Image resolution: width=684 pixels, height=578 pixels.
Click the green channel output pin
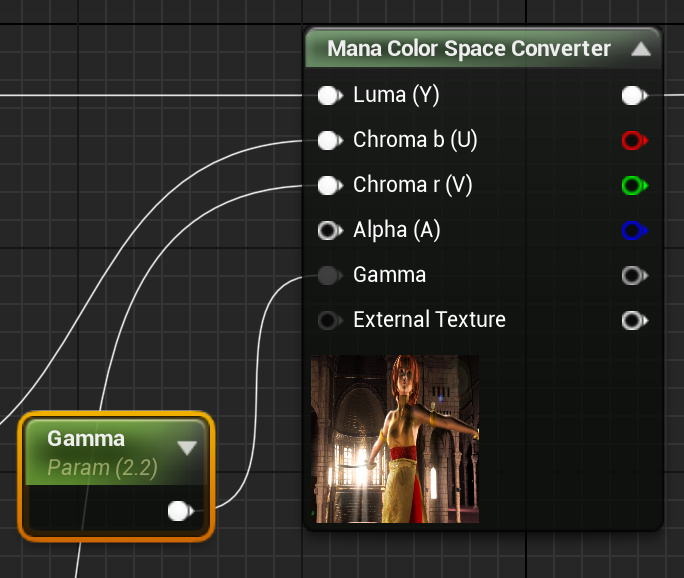coord(635,185)
